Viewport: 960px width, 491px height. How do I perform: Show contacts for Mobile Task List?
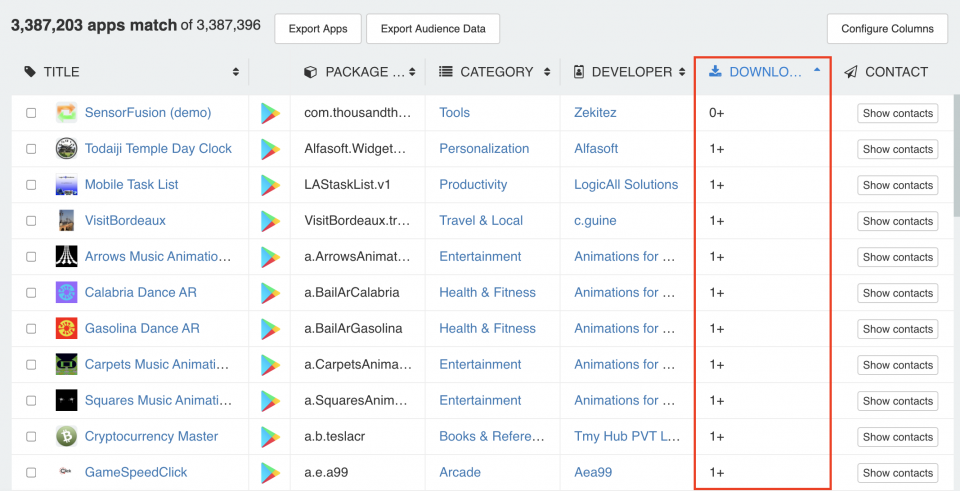[x=898, y=185]
